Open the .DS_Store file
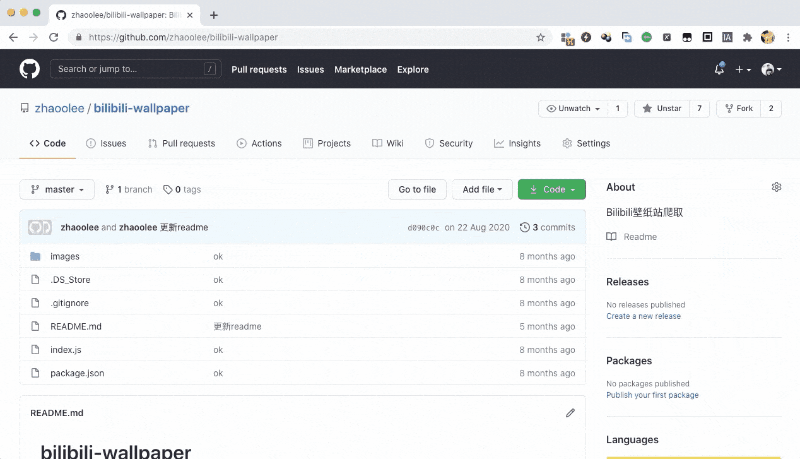Viewport: 800px width, 459px height. pos(70,279)
